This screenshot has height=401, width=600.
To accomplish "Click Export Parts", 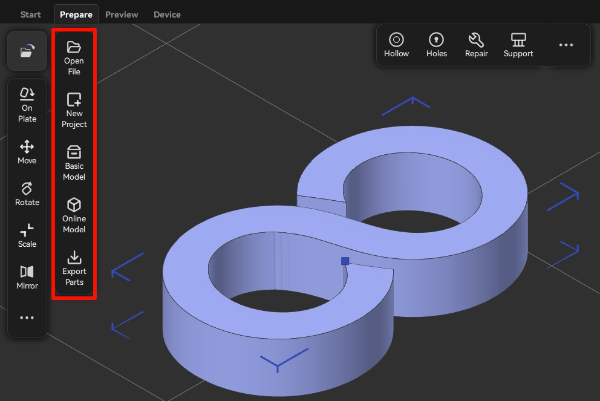I will (x=74, y=269).
